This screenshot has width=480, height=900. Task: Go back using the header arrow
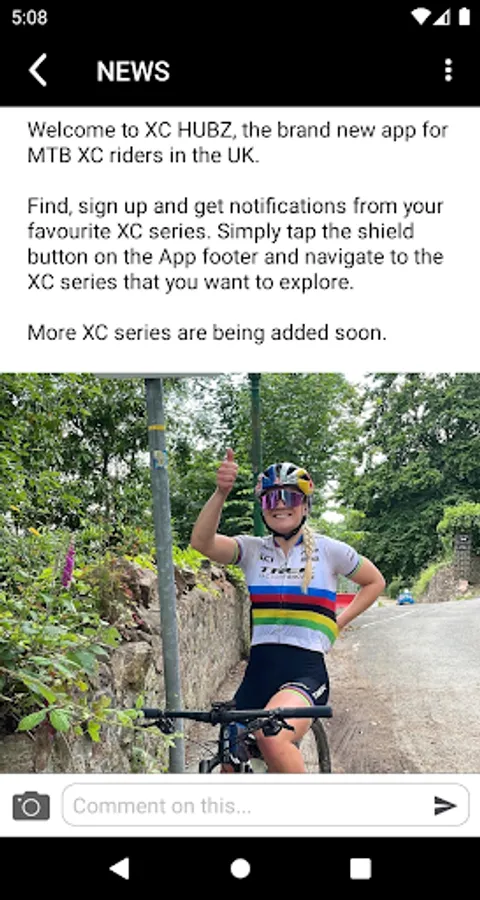(38, 71)
